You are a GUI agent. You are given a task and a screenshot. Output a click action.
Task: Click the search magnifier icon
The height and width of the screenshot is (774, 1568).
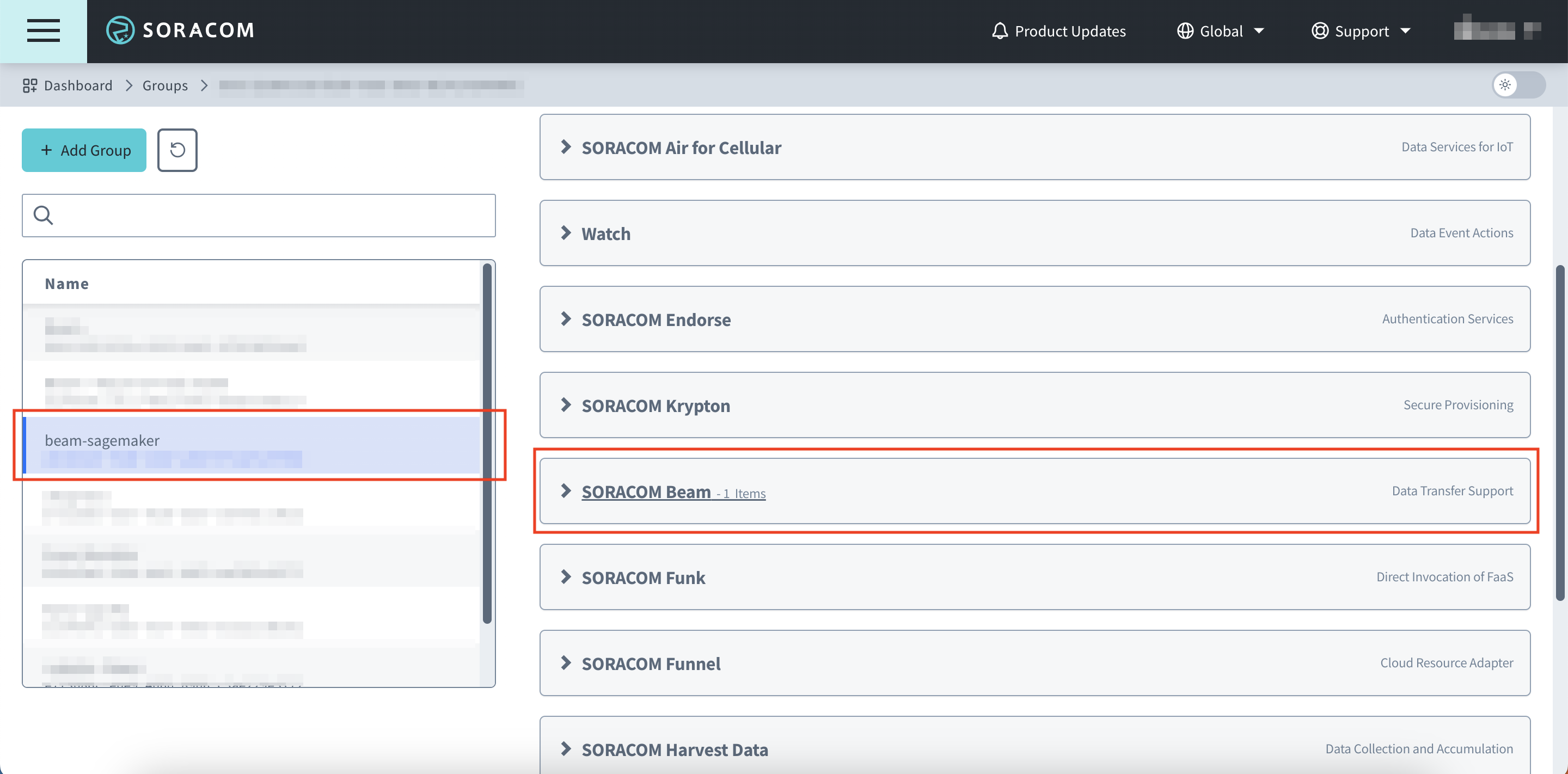[x=42, y=216]
